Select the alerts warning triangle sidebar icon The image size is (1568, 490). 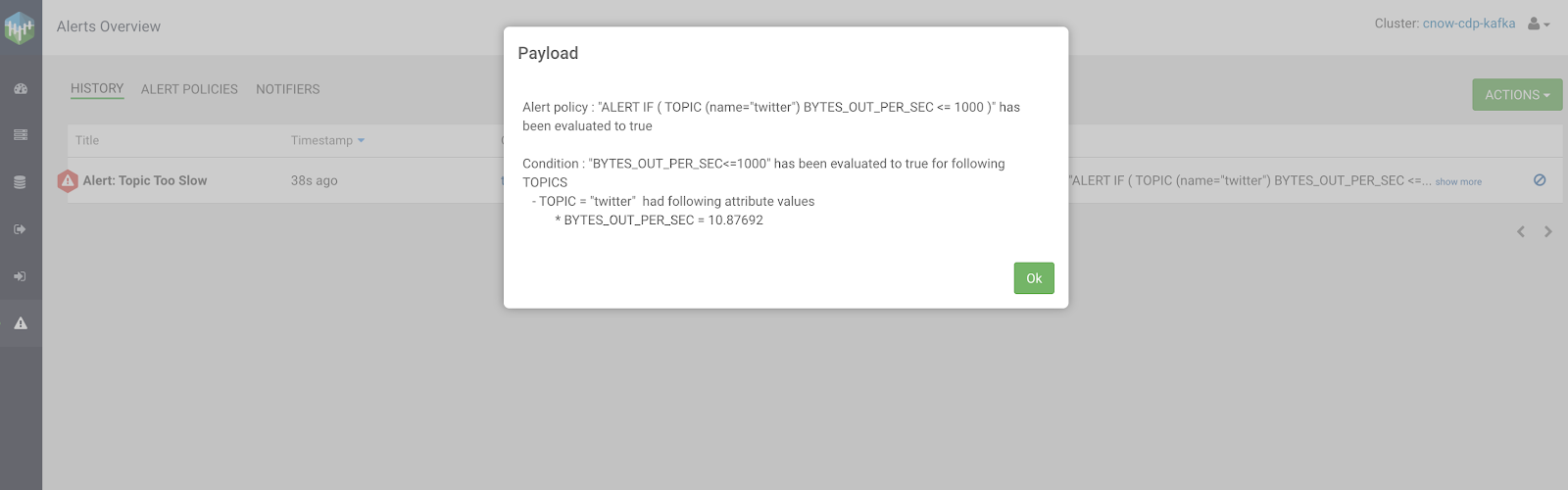point(21,323)
